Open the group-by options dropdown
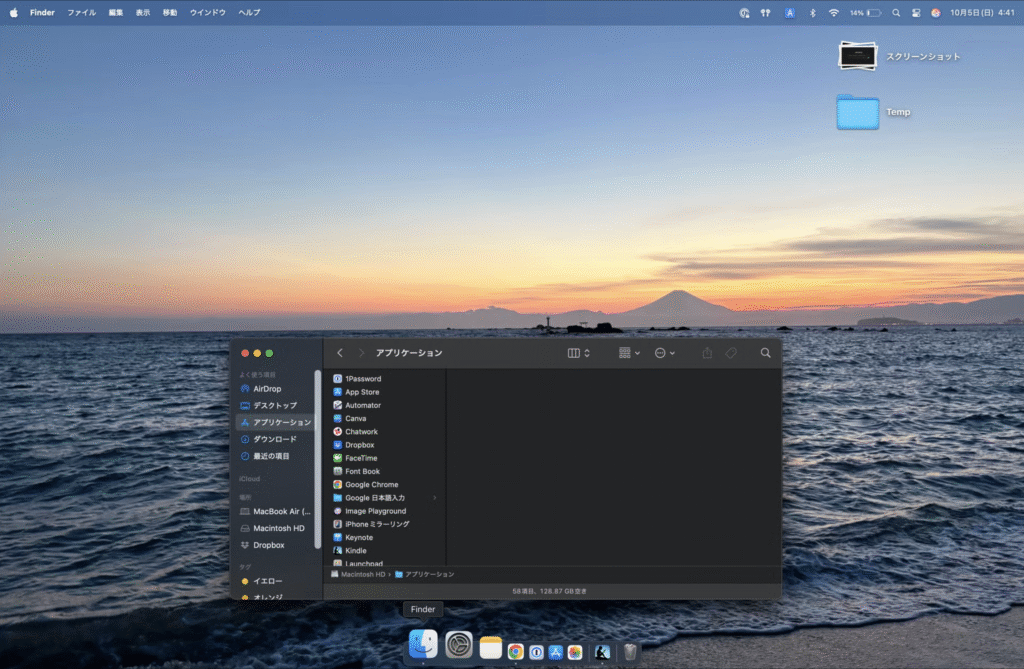Image resolution: width=1024 pixels, height=669 pixels. pyautogui.click(x=629, y=353)
